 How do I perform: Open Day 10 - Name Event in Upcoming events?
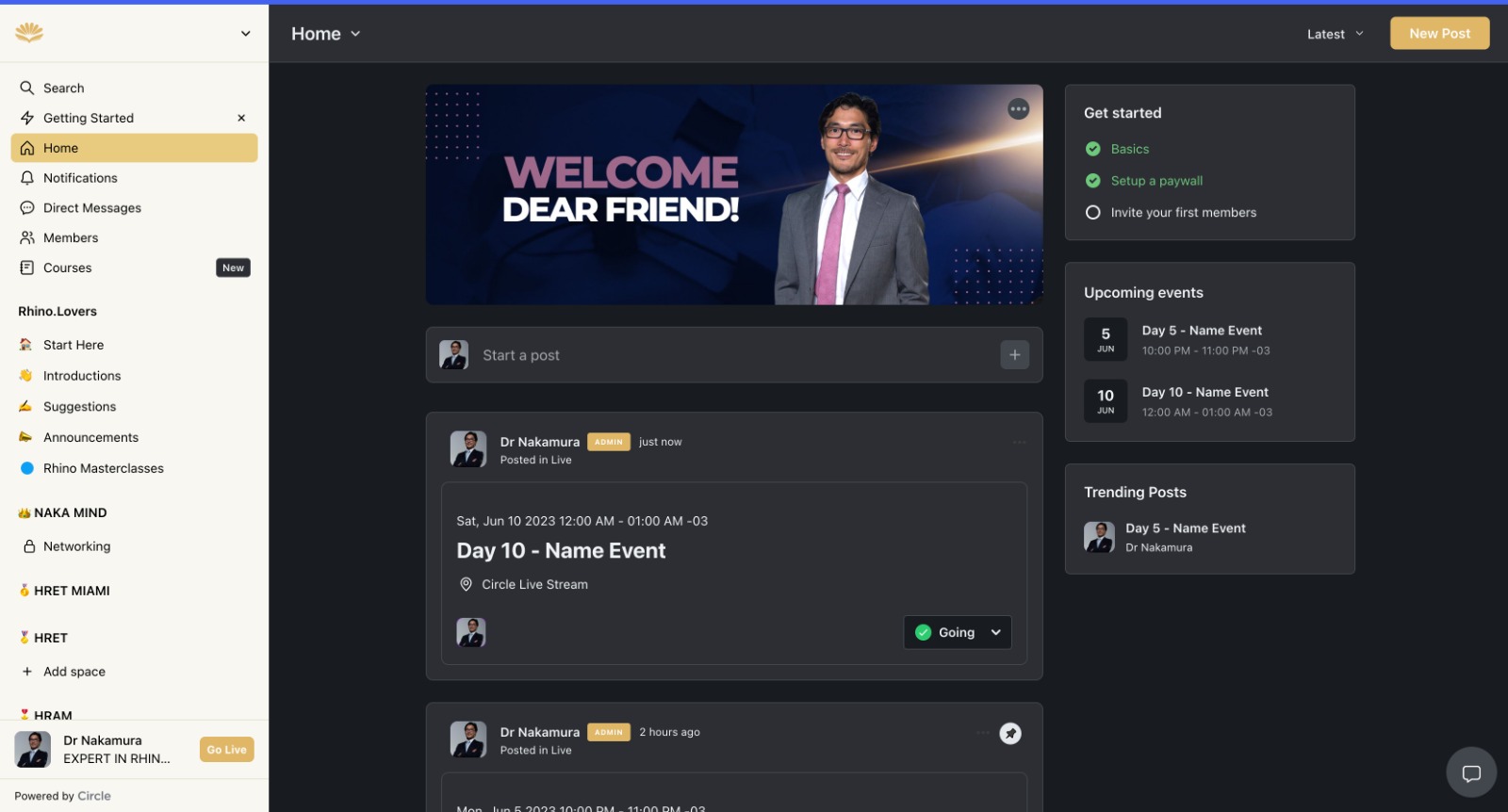pyautogui.click(x=1205, y=392)
